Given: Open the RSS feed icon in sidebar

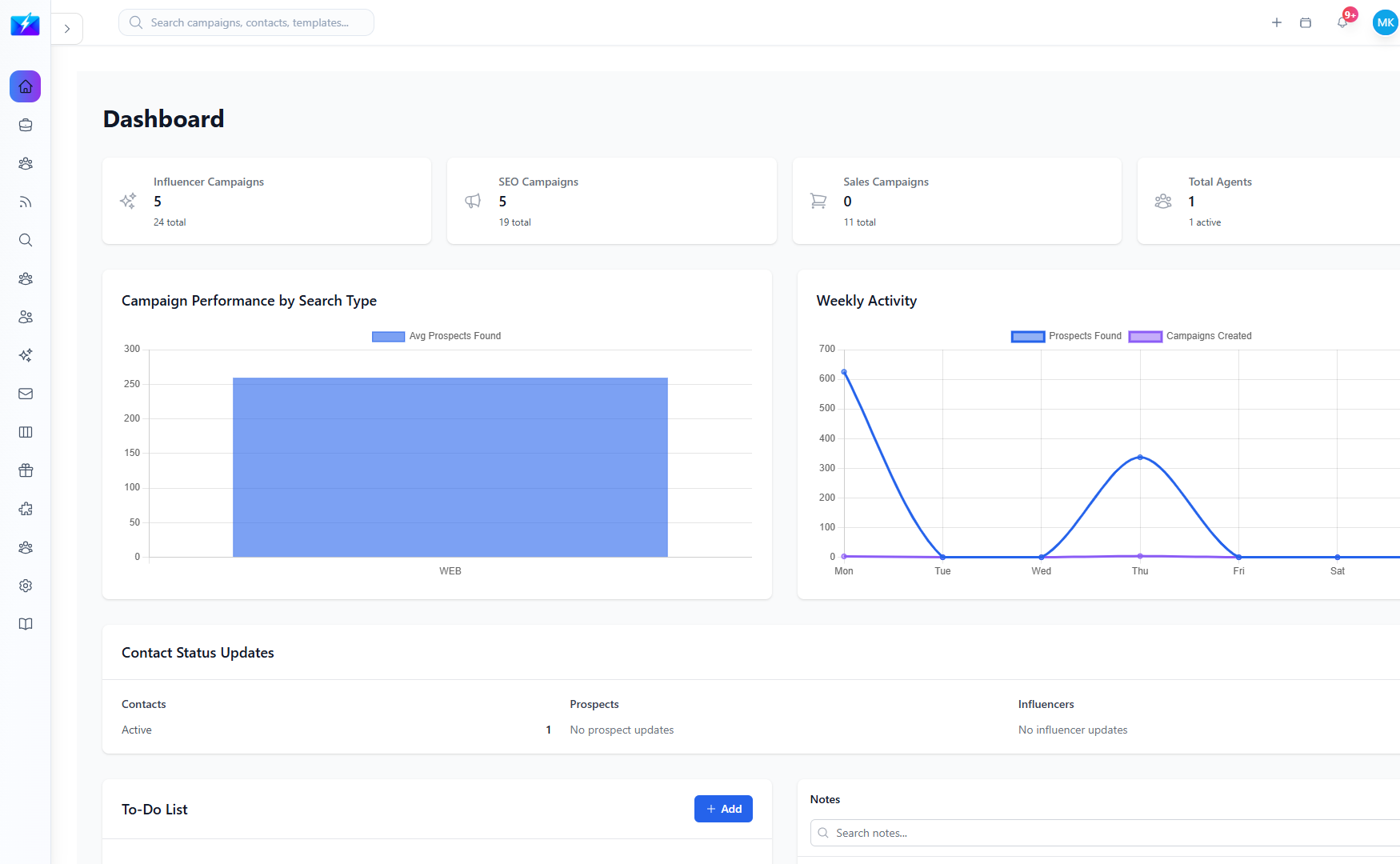Looking at the screenshot, I should (x=25, y=202).
